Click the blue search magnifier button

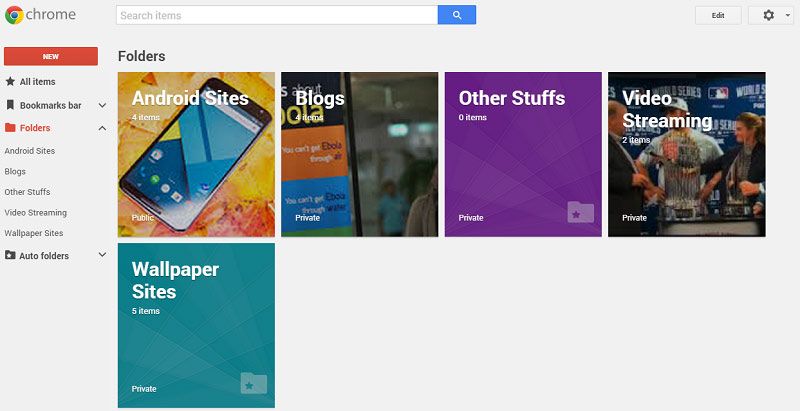point(457,15)
